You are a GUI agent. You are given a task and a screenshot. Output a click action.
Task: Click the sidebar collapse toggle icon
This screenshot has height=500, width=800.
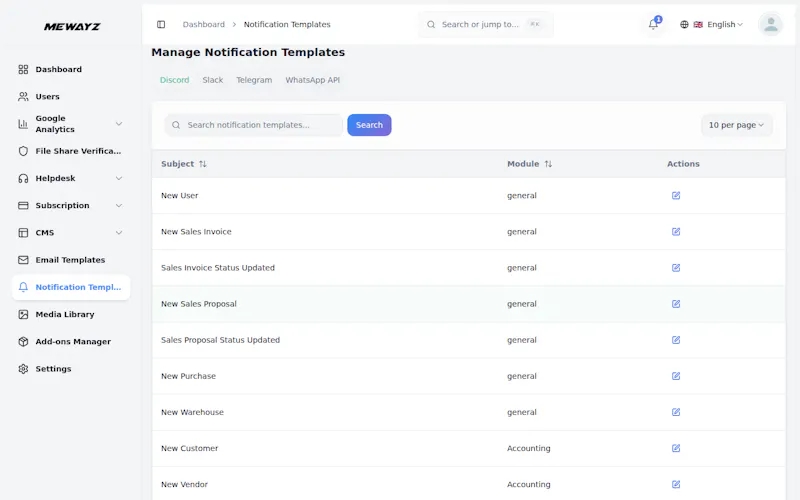(161, 24)
